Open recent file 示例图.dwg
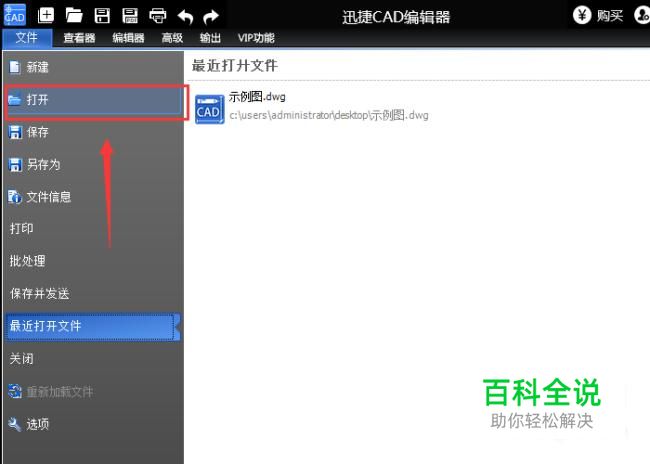650x464 pixels. pyautogui.click(x=257, y=97)
